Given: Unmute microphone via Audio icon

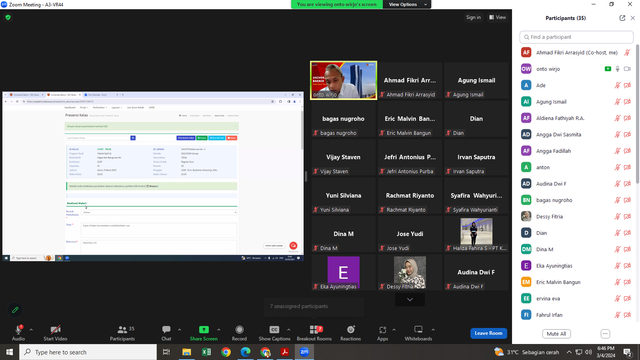Looking at the screenshot, I should [x=18, y=330].
